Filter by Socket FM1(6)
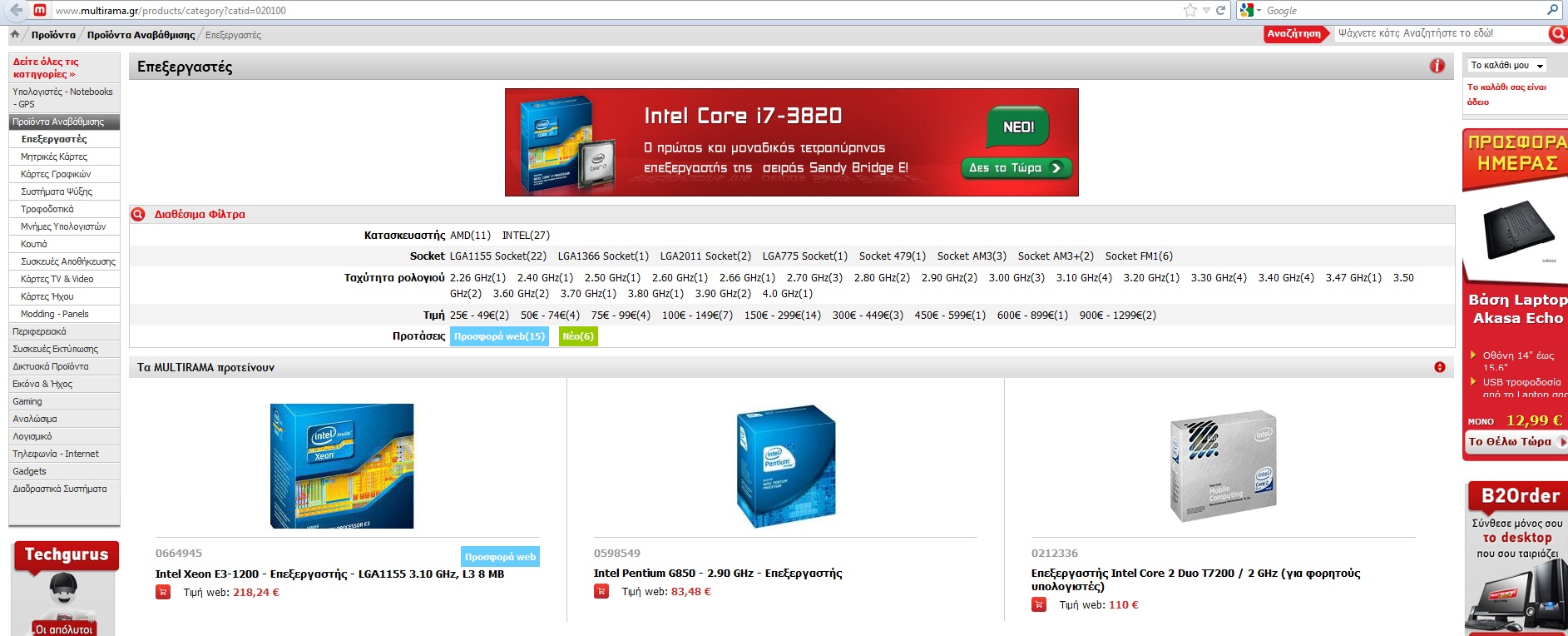 pos(1139,256)
